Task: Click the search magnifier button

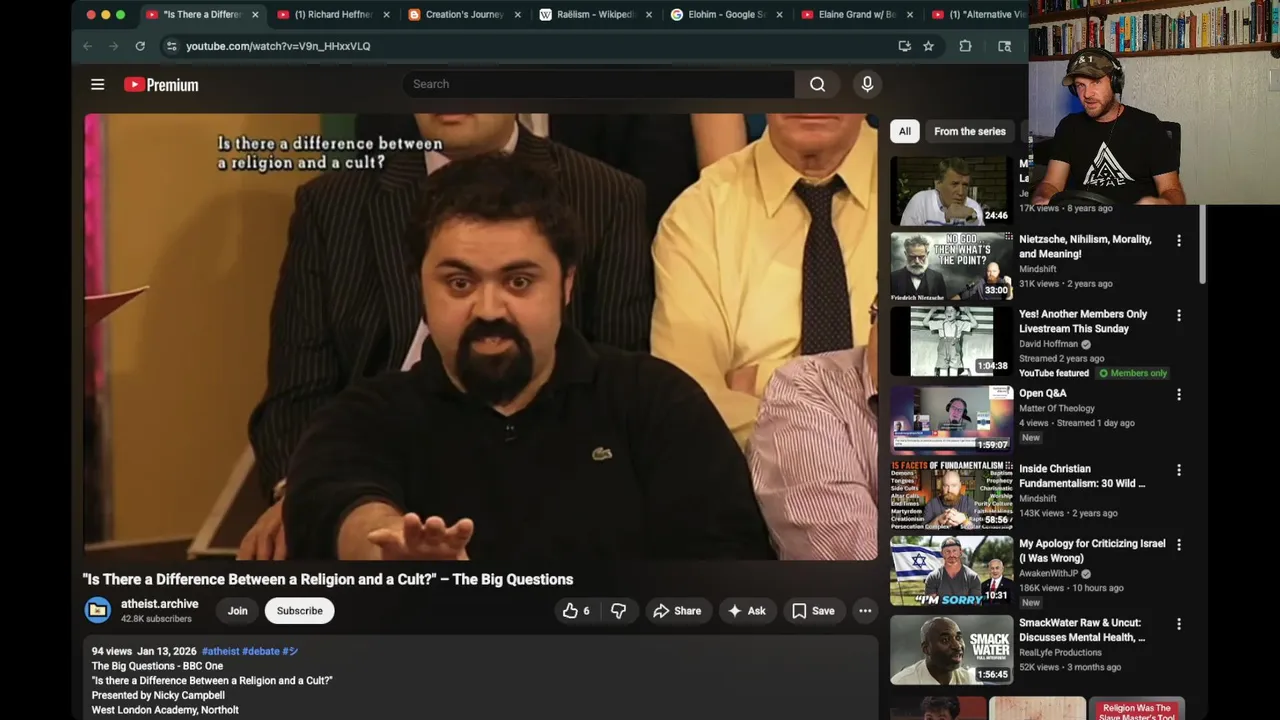Action: coord(817,84)
